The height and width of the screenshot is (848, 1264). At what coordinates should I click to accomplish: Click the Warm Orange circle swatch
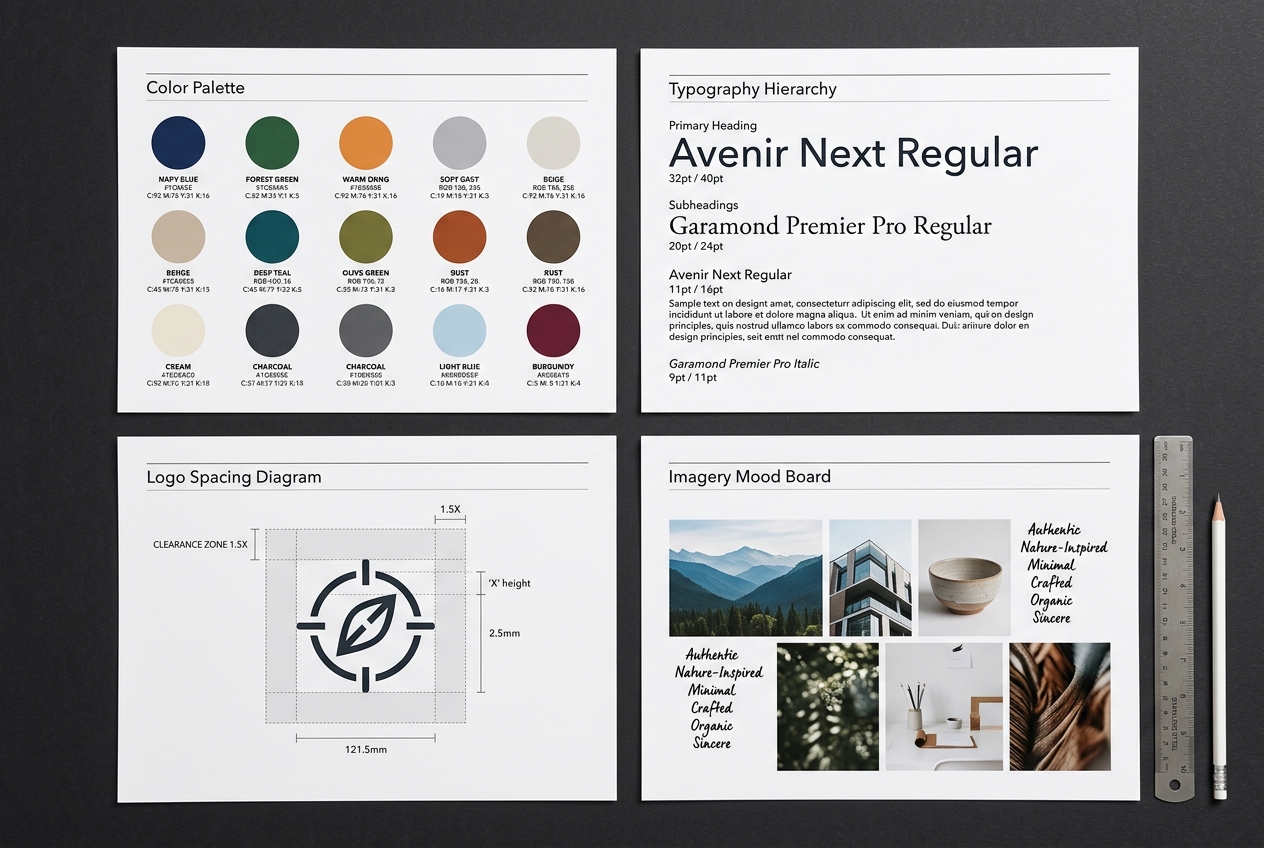tap(365, 142)
